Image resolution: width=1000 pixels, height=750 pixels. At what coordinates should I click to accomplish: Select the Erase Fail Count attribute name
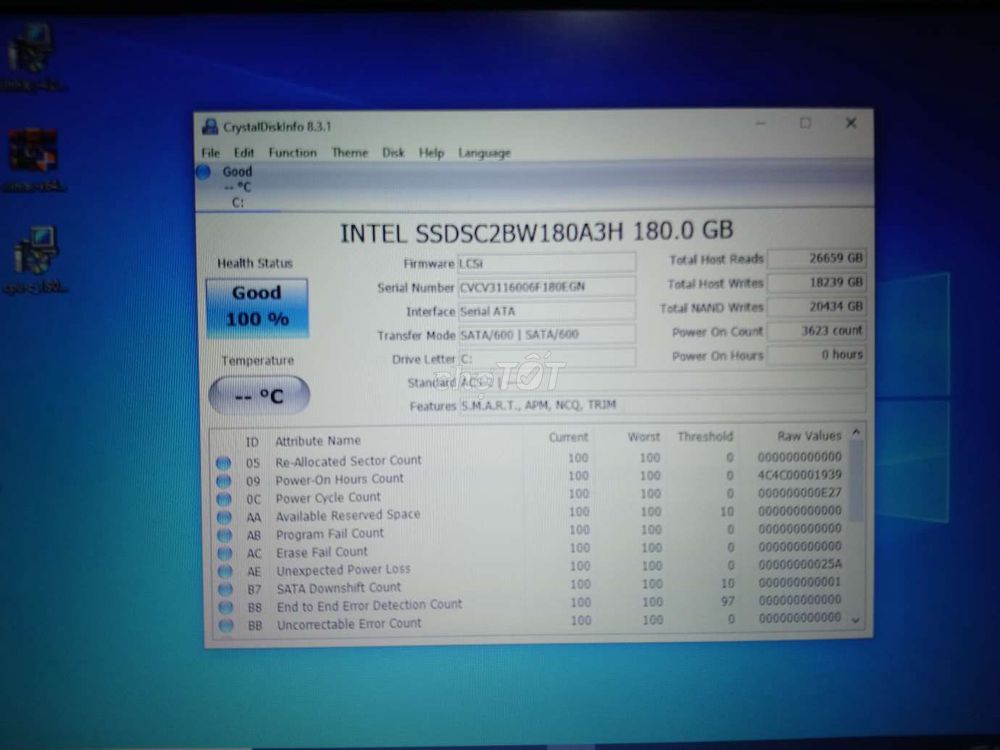(322, 552)
